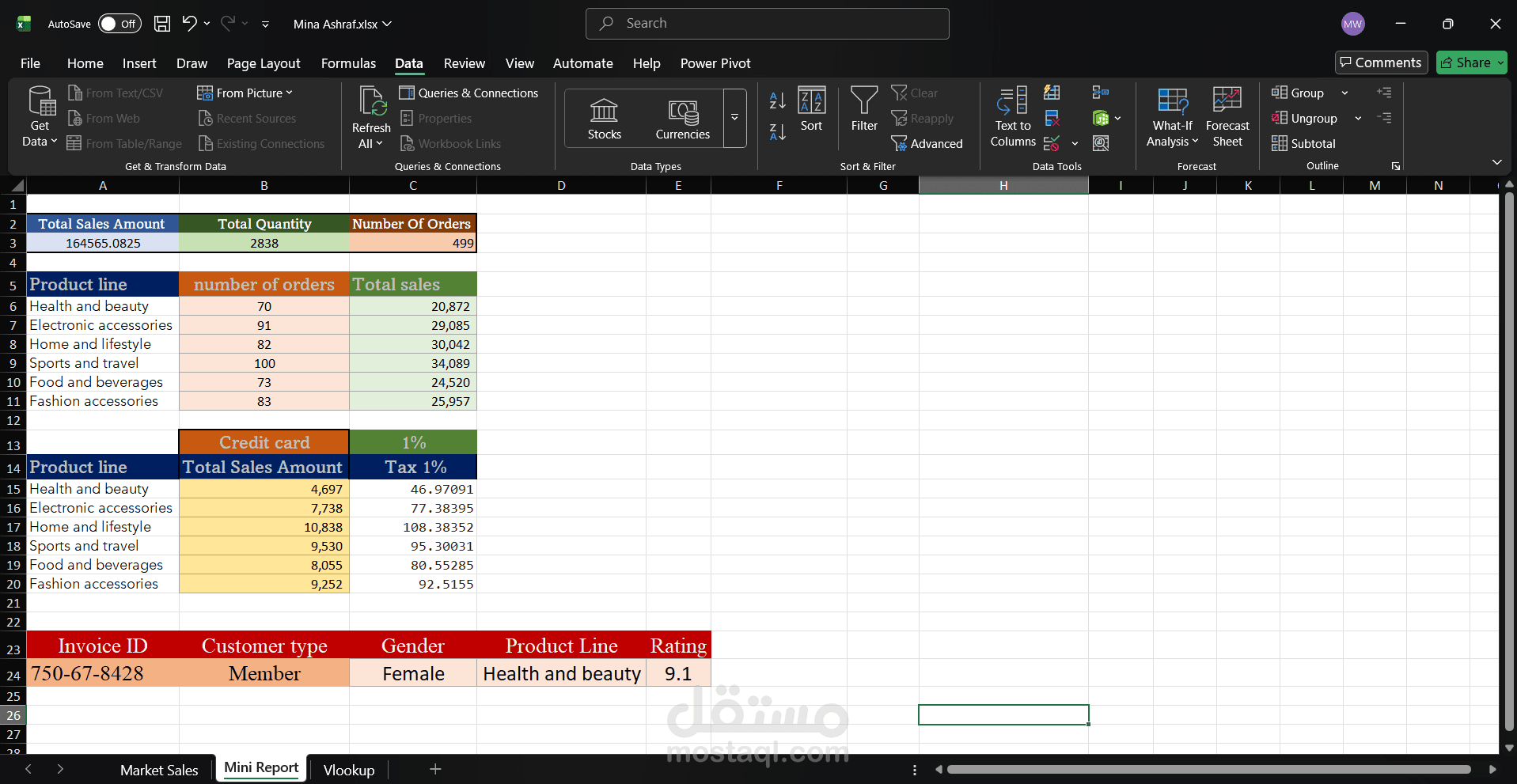This screenshot has width=1517, height=784.
Task: Create a Forecast Sheet
Action: click(x=1226, y=116)
